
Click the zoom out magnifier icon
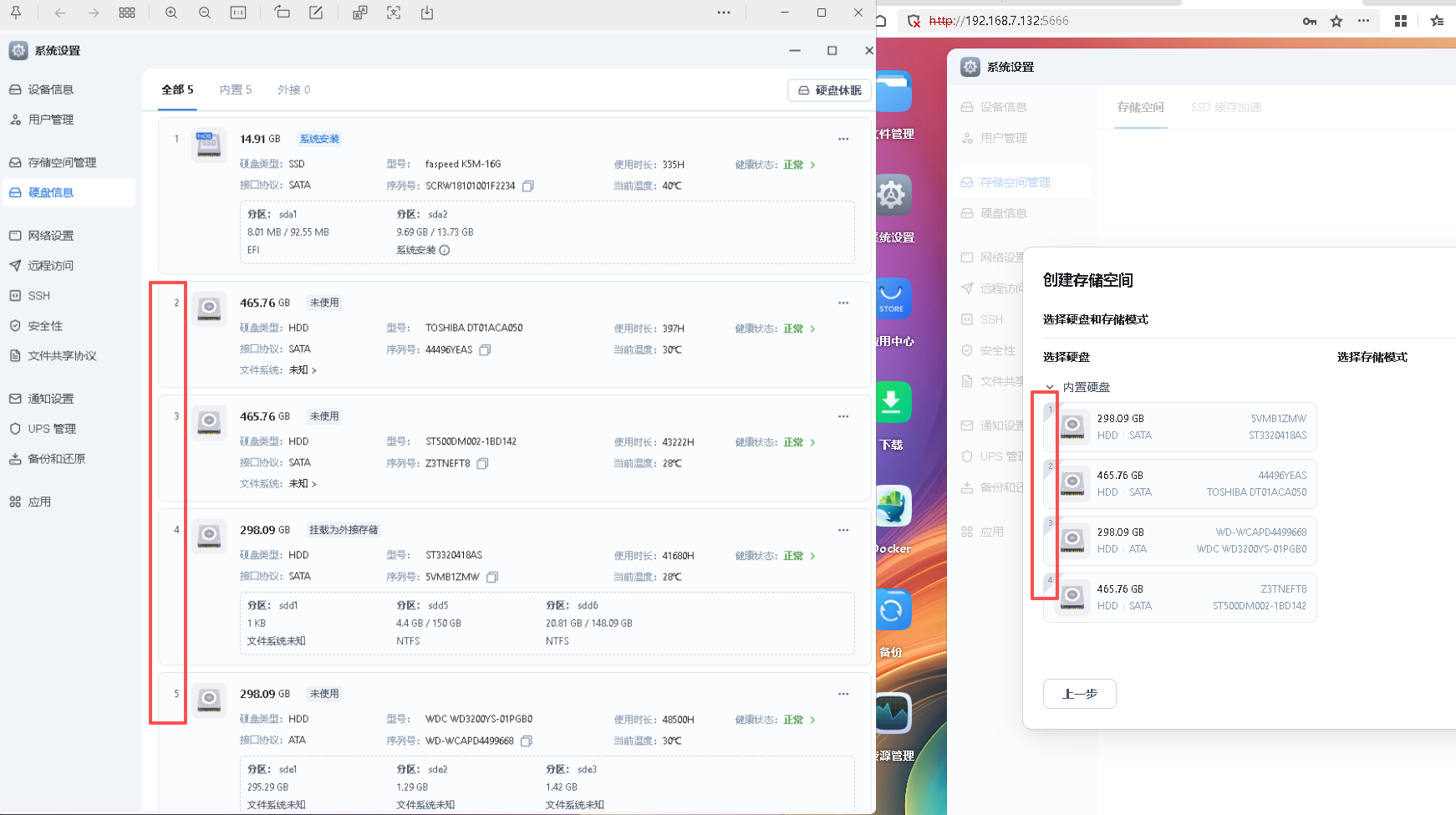pos(205,13)
